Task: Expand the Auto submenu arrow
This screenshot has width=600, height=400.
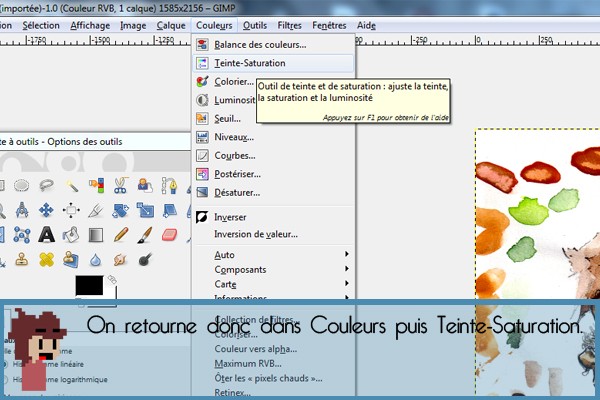Action: pyautogui.click(x=347, y=254)
